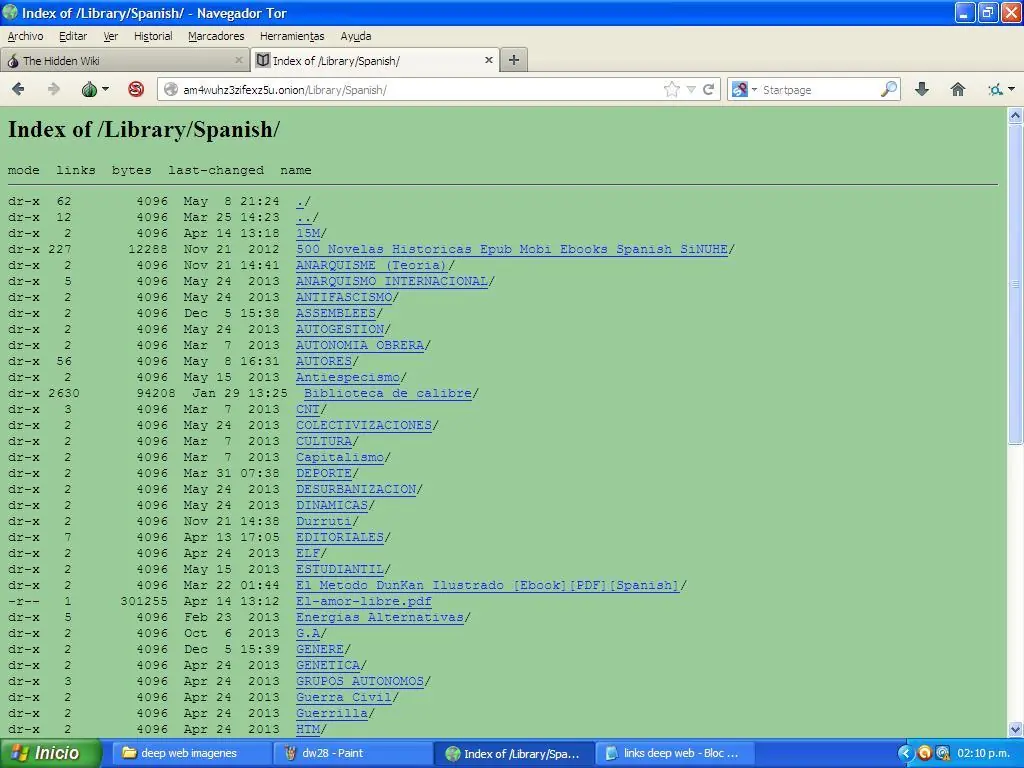Open the HTM folder link
This screenshot has width=1024, height=768.
click(308, 729)
